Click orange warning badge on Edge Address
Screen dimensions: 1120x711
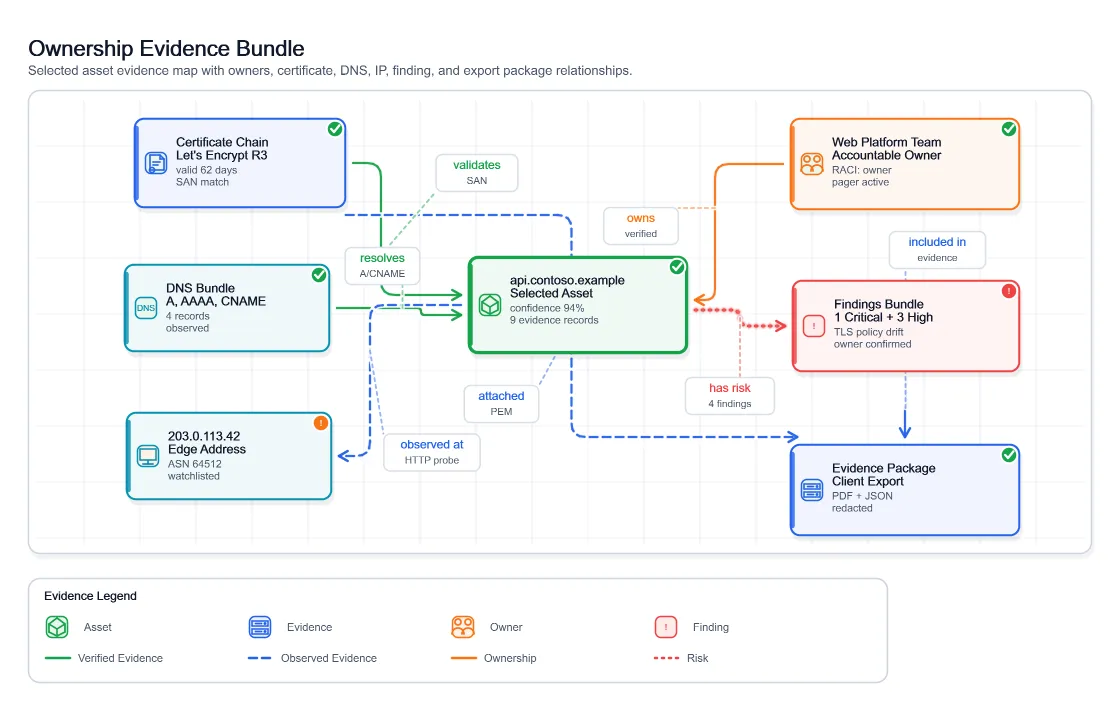321,423
